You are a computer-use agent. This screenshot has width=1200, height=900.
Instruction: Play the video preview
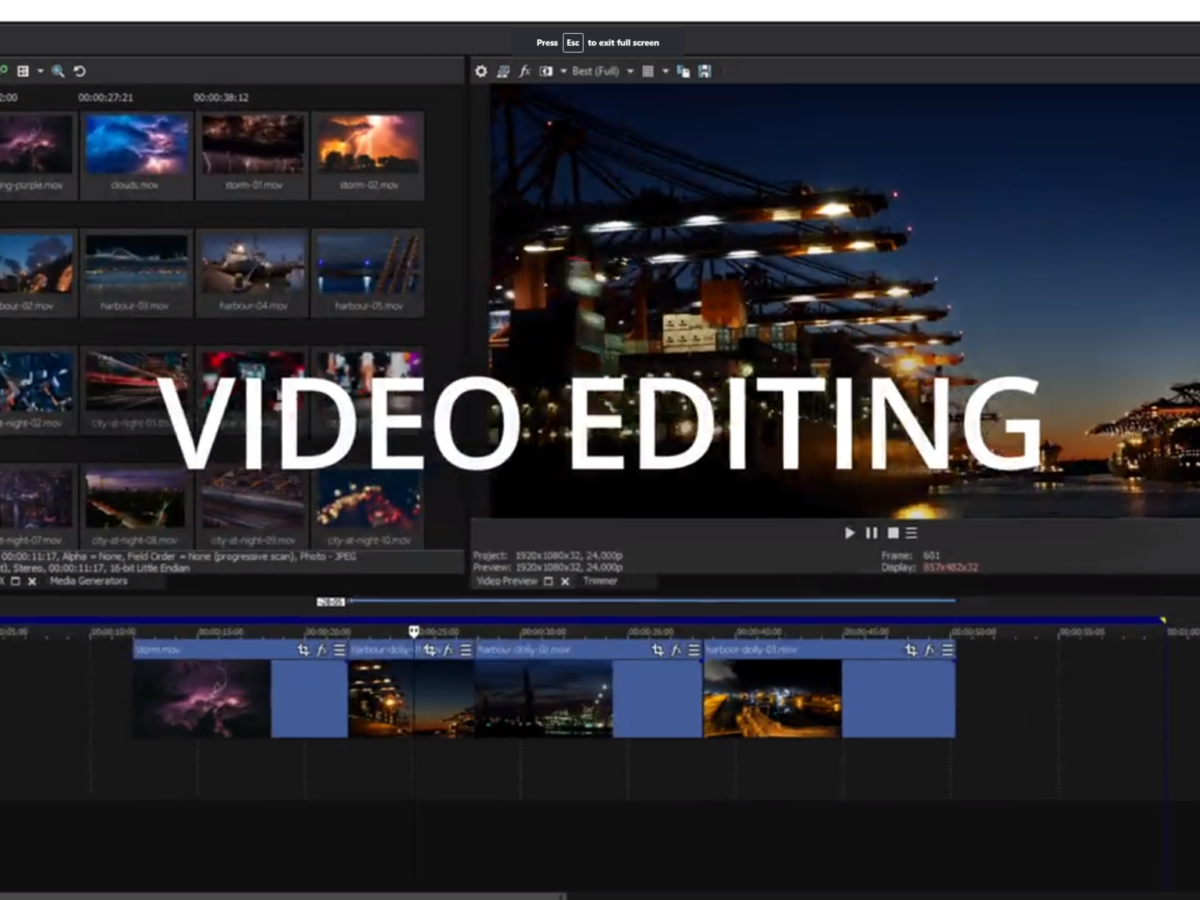point(850,533)
